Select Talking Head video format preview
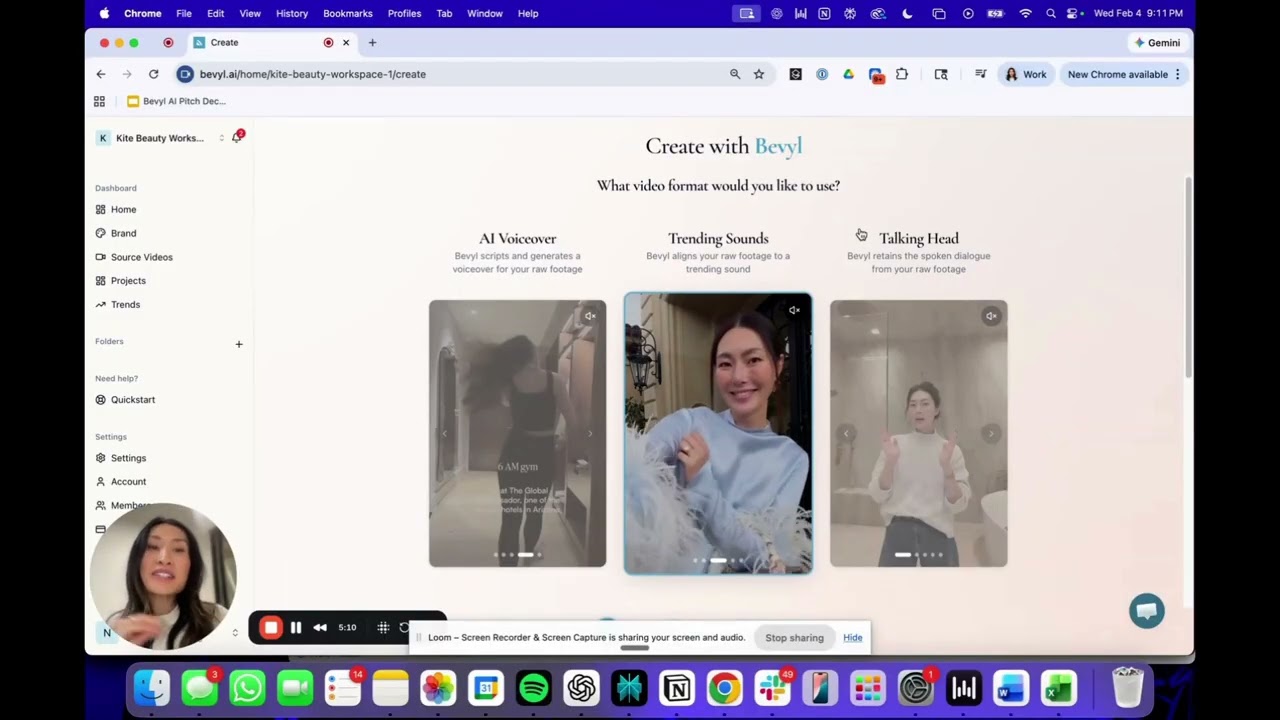1280x720 pixels. tap(918, 433)
